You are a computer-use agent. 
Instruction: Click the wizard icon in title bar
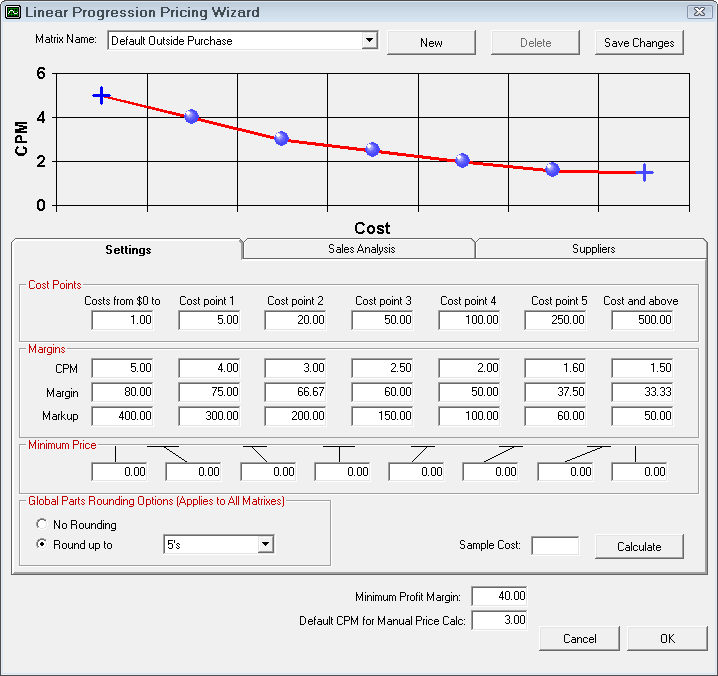tap(13, 13)
